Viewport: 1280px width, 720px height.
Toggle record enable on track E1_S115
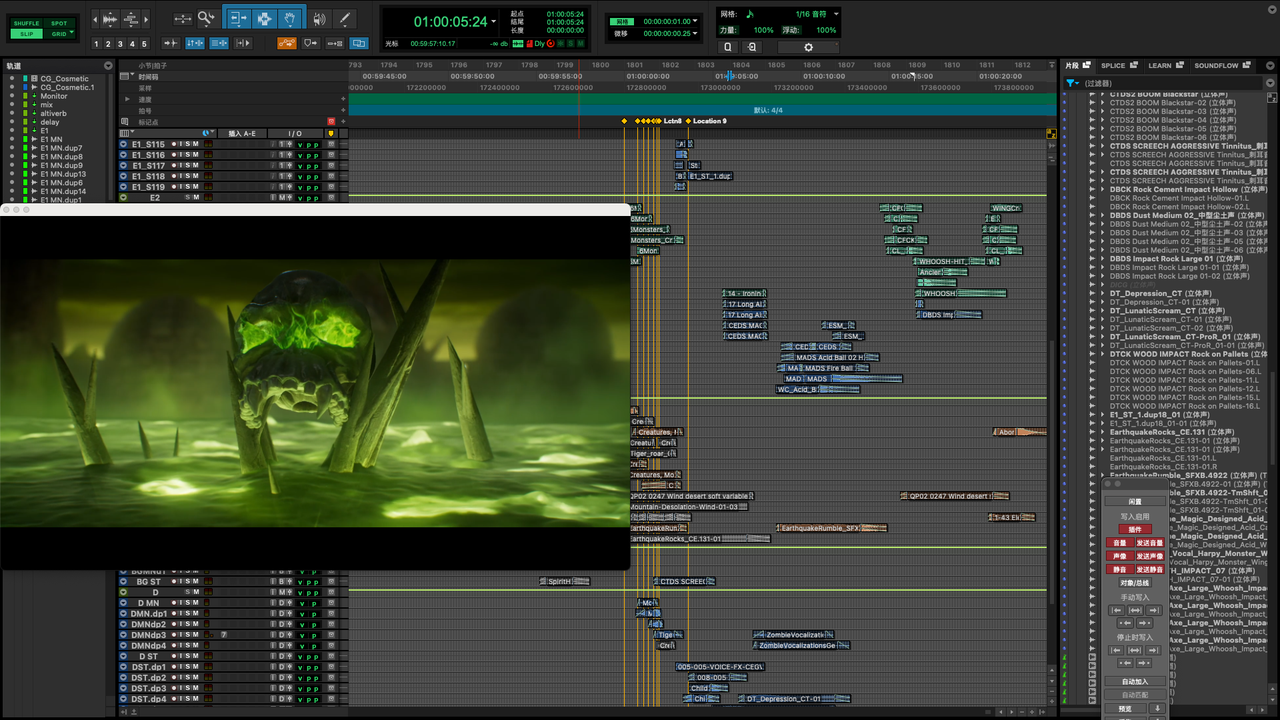pyautogui.click(x=174, y=145)
